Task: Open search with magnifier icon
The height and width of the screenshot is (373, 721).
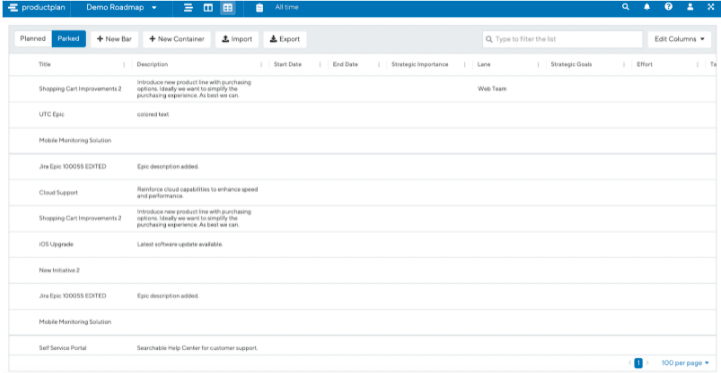Action: point(625,7)
